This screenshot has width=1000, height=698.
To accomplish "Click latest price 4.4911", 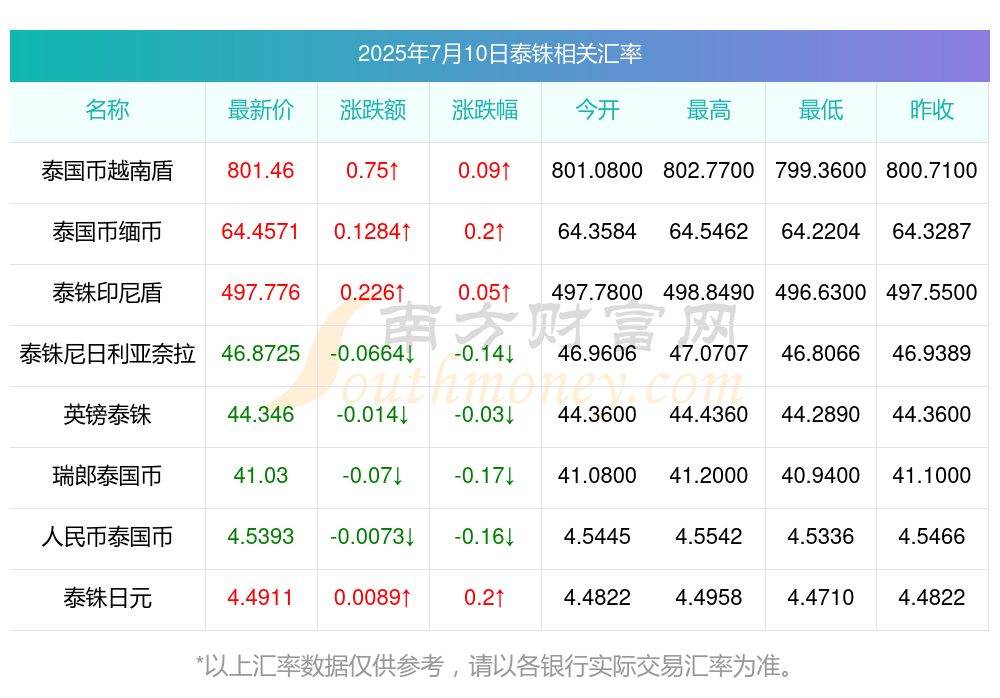I will pos(260,598).
